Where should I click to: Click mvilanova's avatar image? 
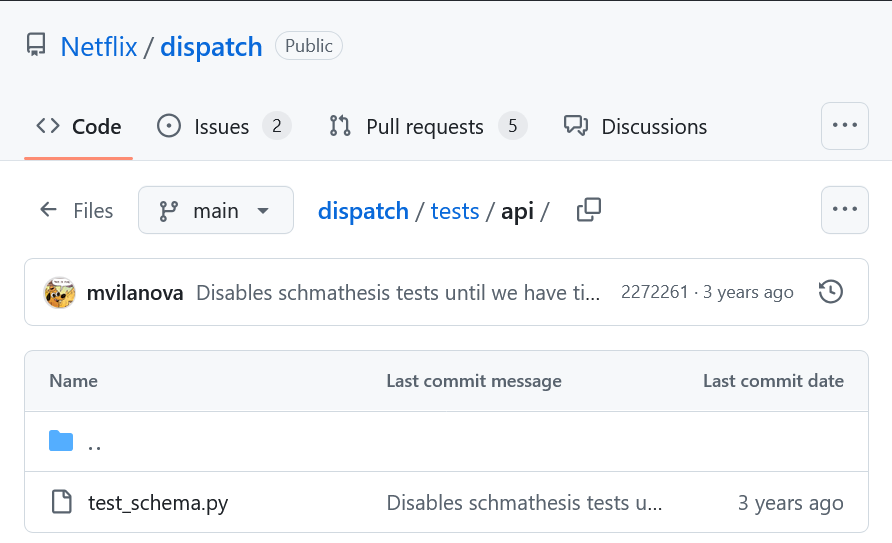(x=60, y=293)
